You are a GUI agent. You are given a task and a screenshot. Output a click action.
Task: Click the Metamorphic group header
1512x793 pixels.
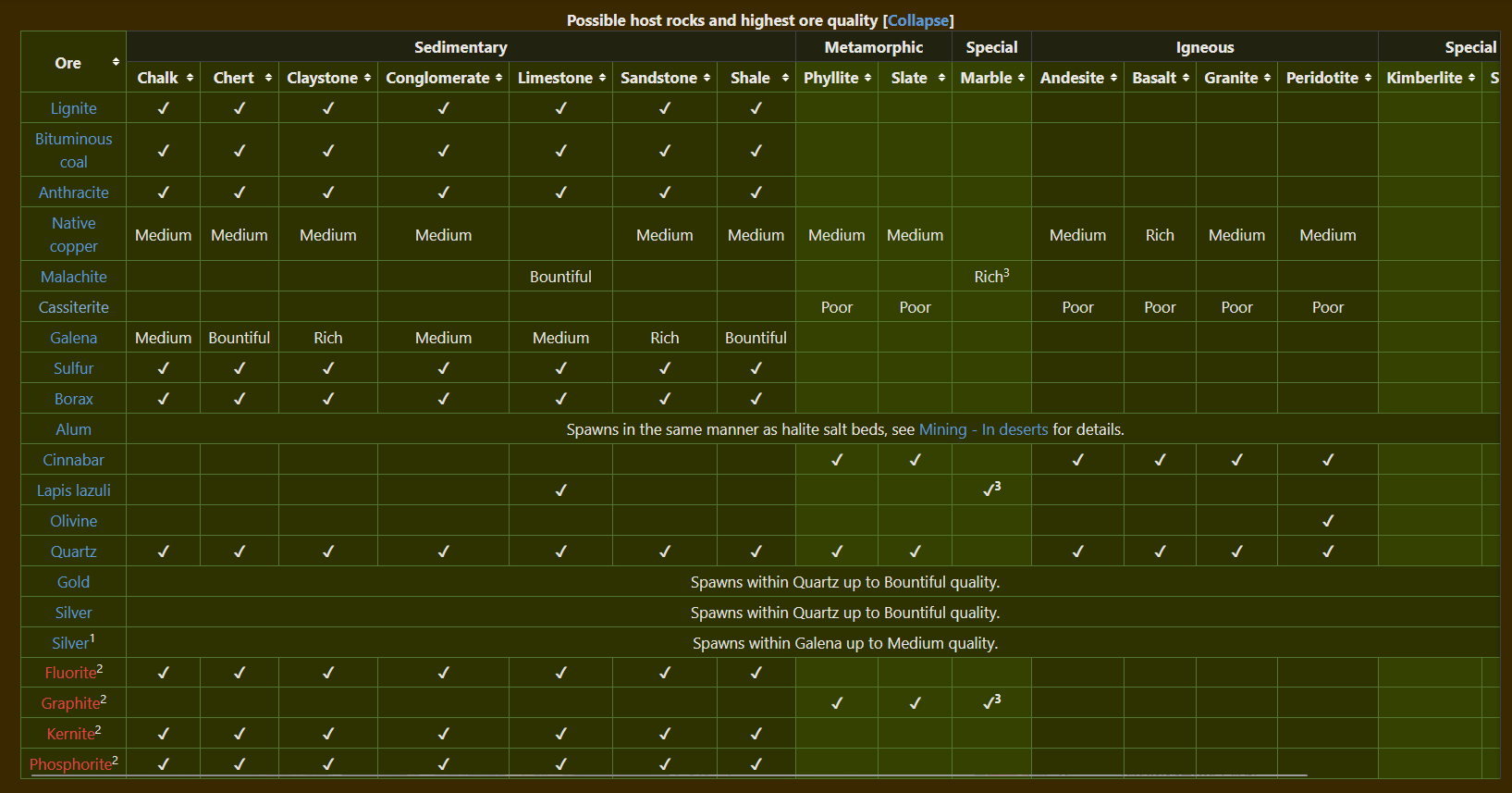pyautogui.click(x=874, y=47)
